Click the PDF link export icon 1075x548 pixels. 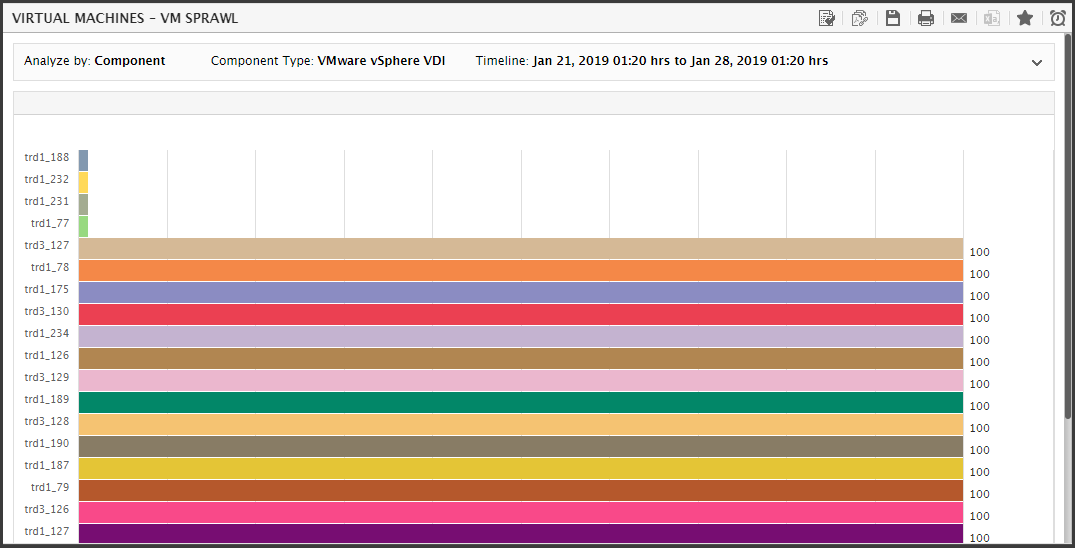[x=859, y=18]
